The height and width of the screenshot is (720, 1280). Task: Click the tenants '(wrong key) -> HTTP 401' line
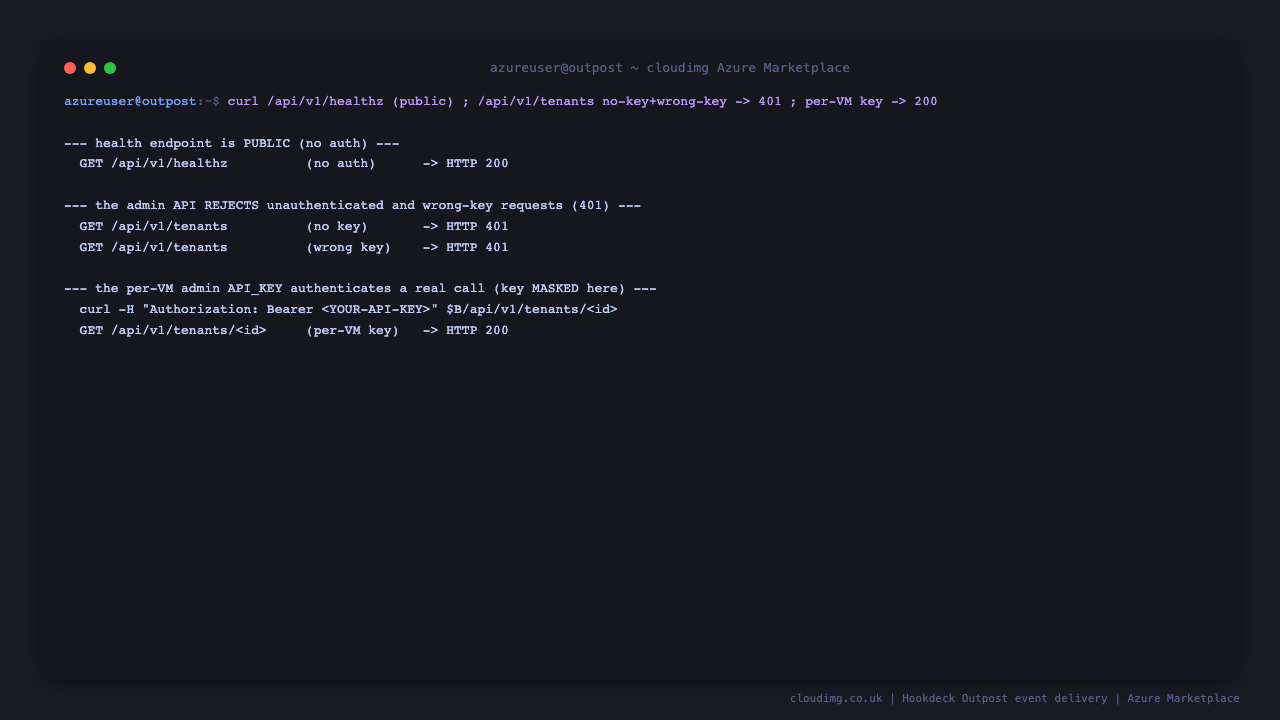pos(294,247)
